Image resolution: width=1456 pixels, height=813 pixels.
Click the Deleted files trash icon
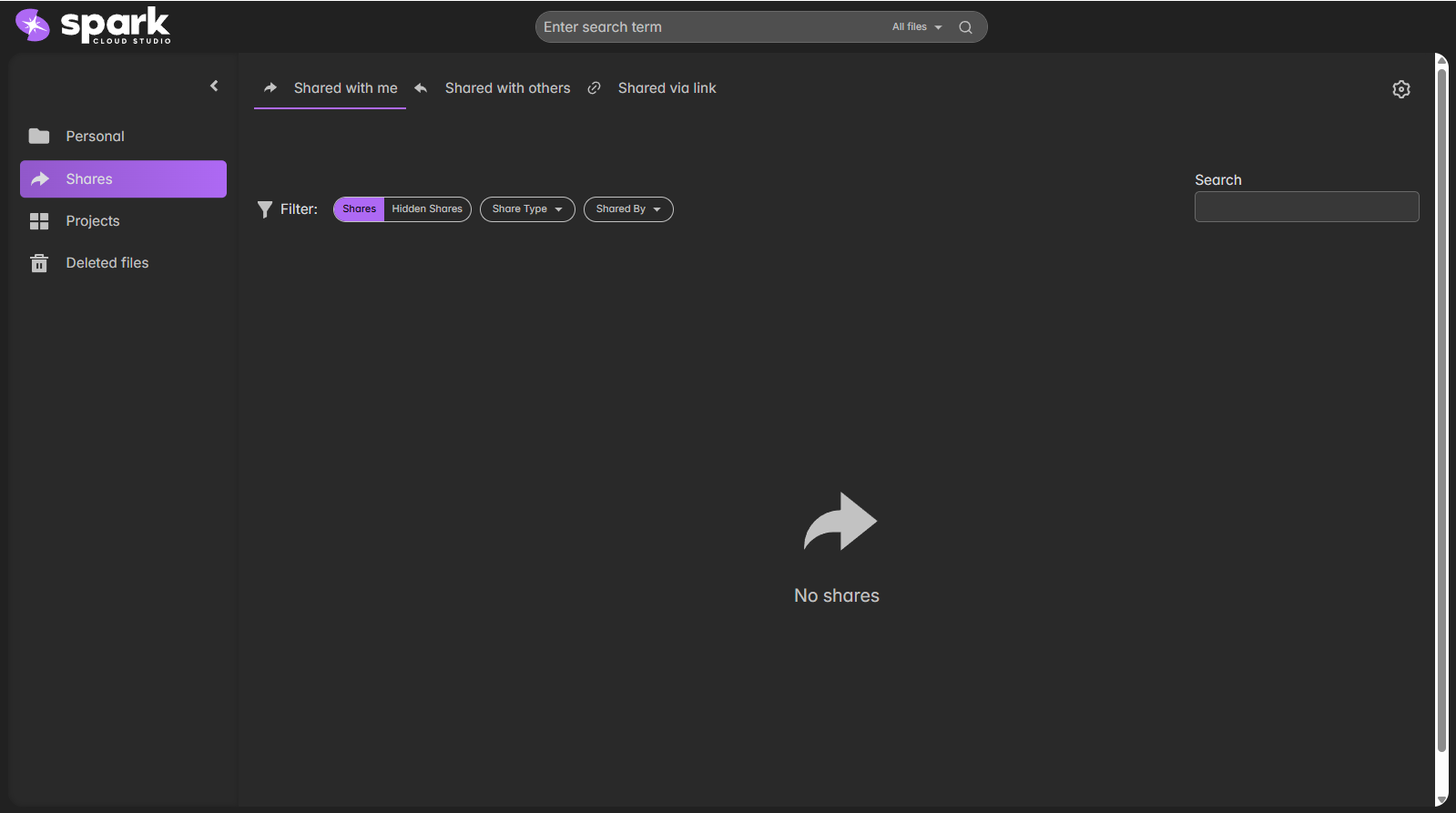39,263
